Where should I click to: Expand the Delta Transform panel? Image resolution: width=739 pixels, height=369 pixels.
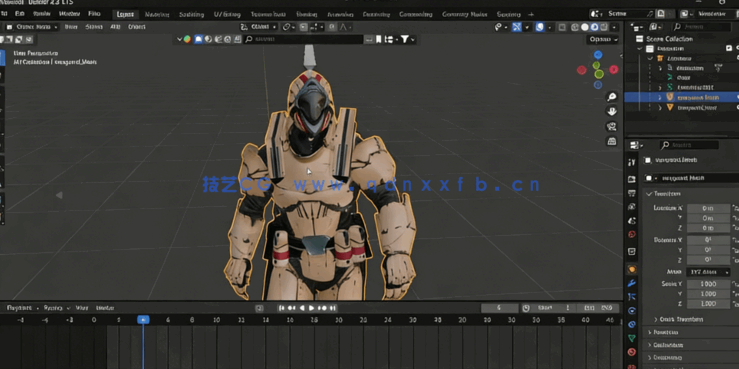click(678, 319)
